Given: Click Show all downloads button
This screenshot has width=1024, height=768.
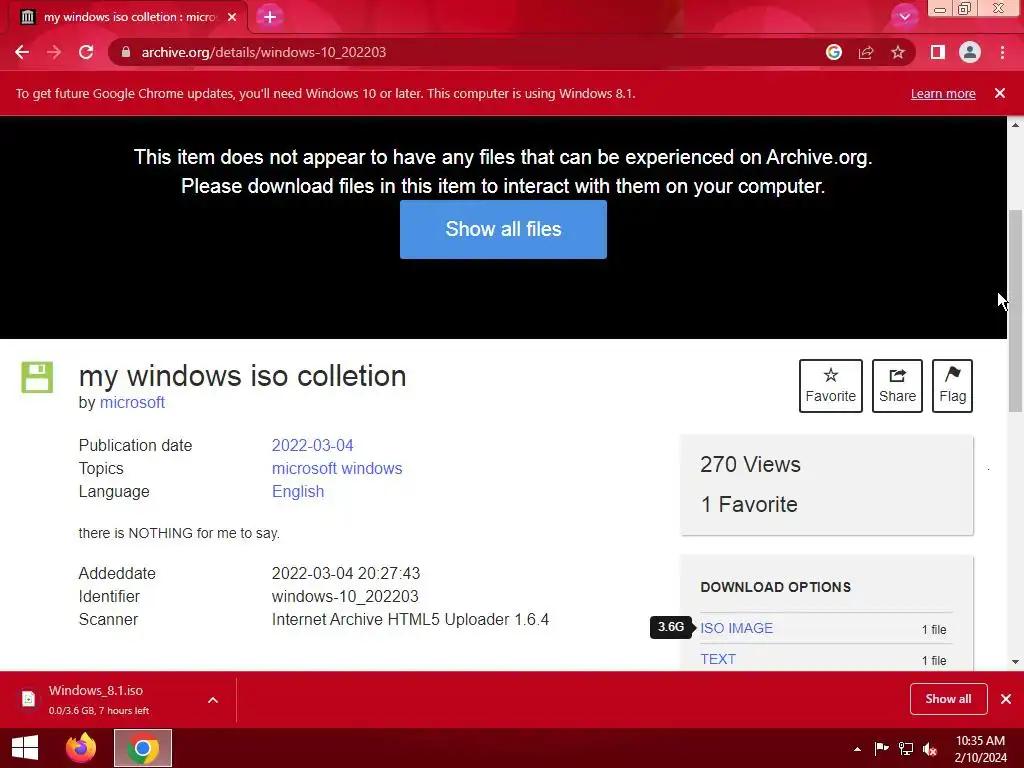Looking at the screenshot, I should (x=948, y=699).
